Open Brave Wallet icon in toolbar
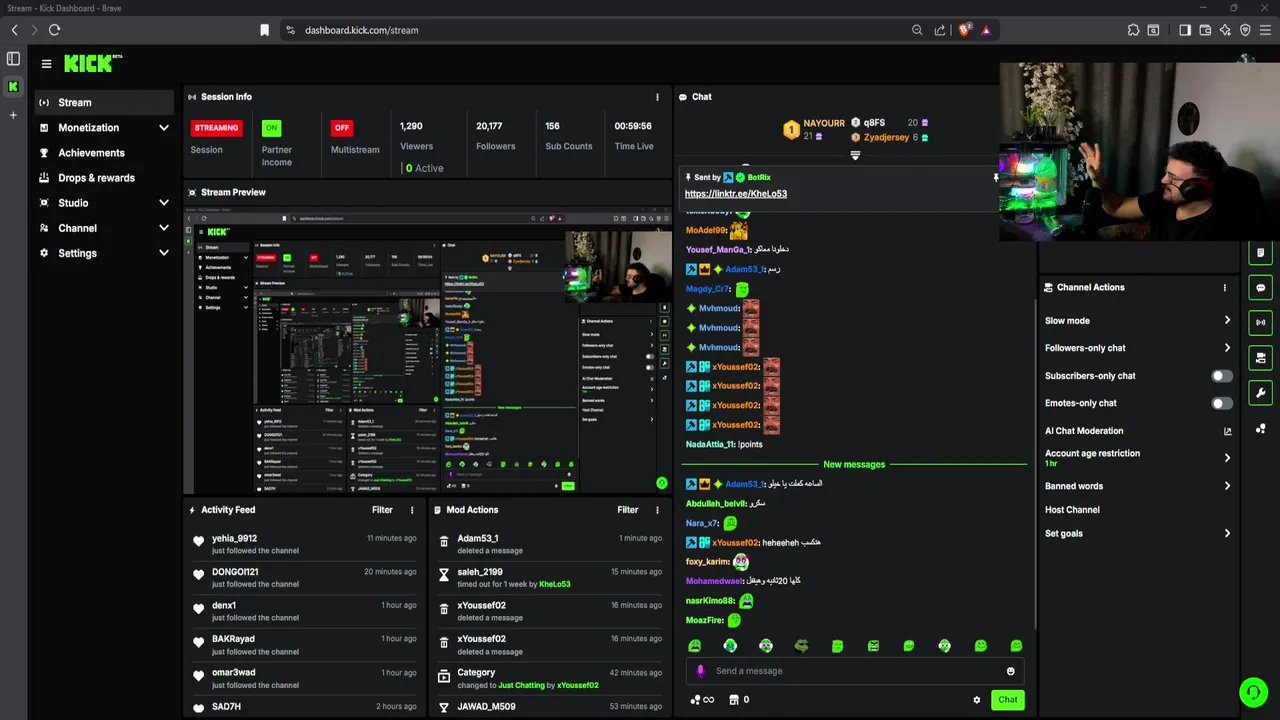This screenshot has height=720, width=1280. (1205, 30)
